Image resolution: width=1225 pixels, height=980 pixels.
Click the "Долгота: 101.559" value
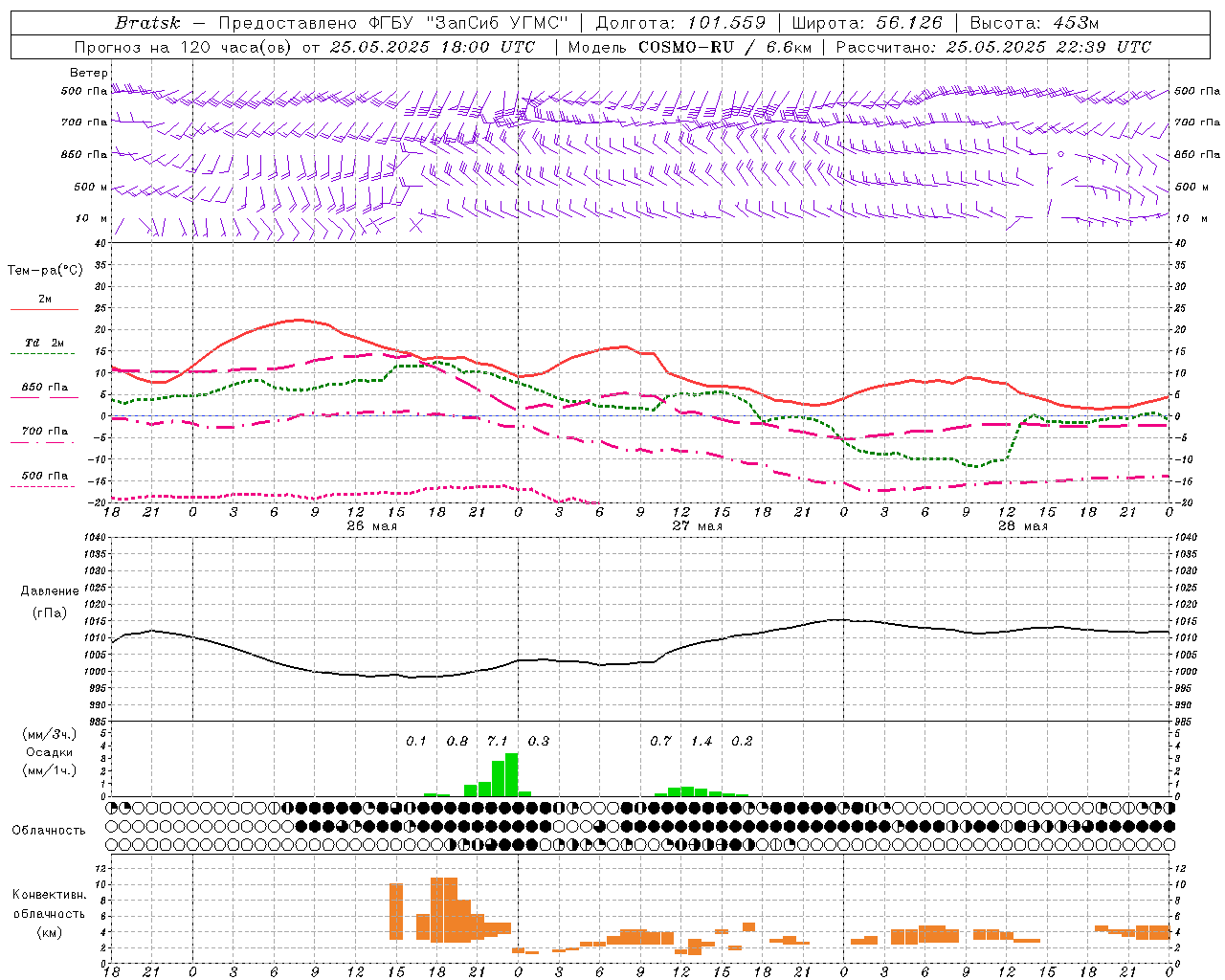click(x=681, y=23)
